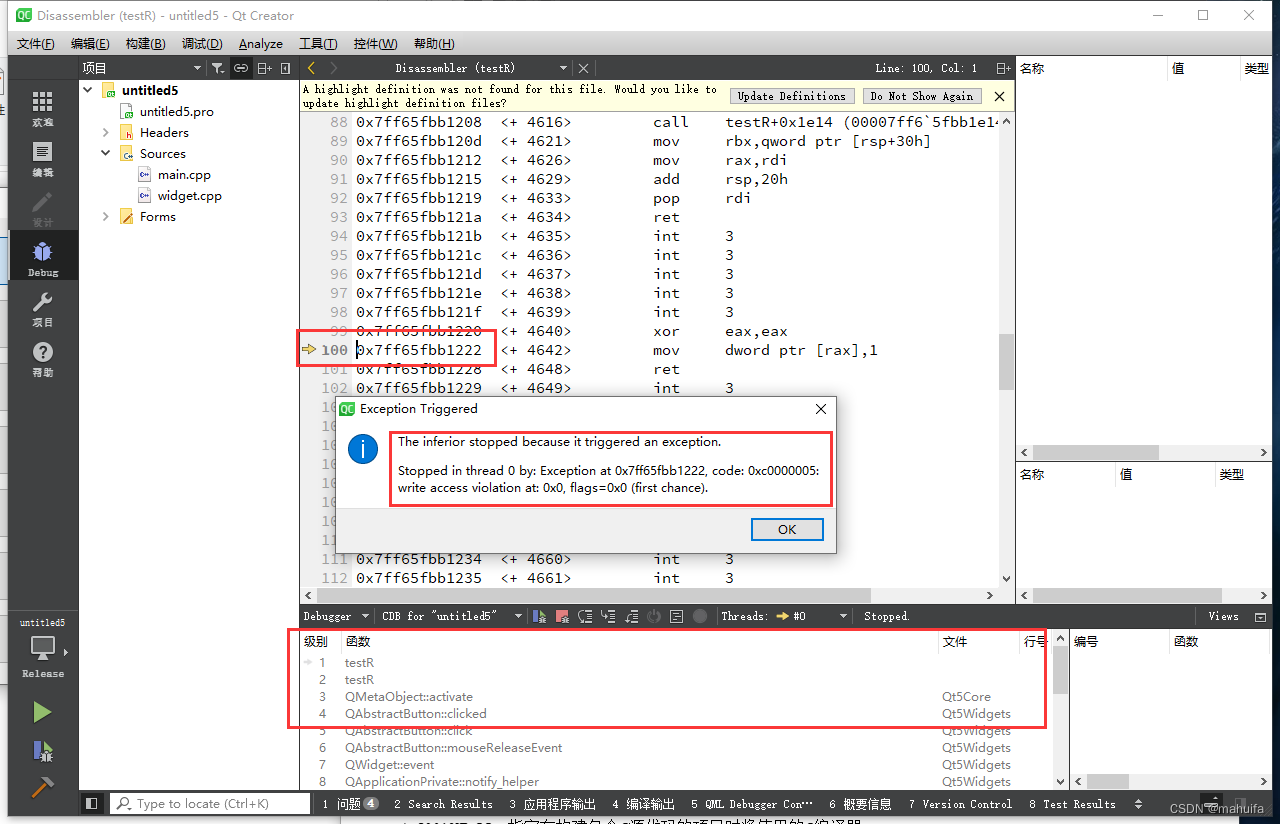Restart the debugging session
The image size is (1280, 824).
[654, 616]
